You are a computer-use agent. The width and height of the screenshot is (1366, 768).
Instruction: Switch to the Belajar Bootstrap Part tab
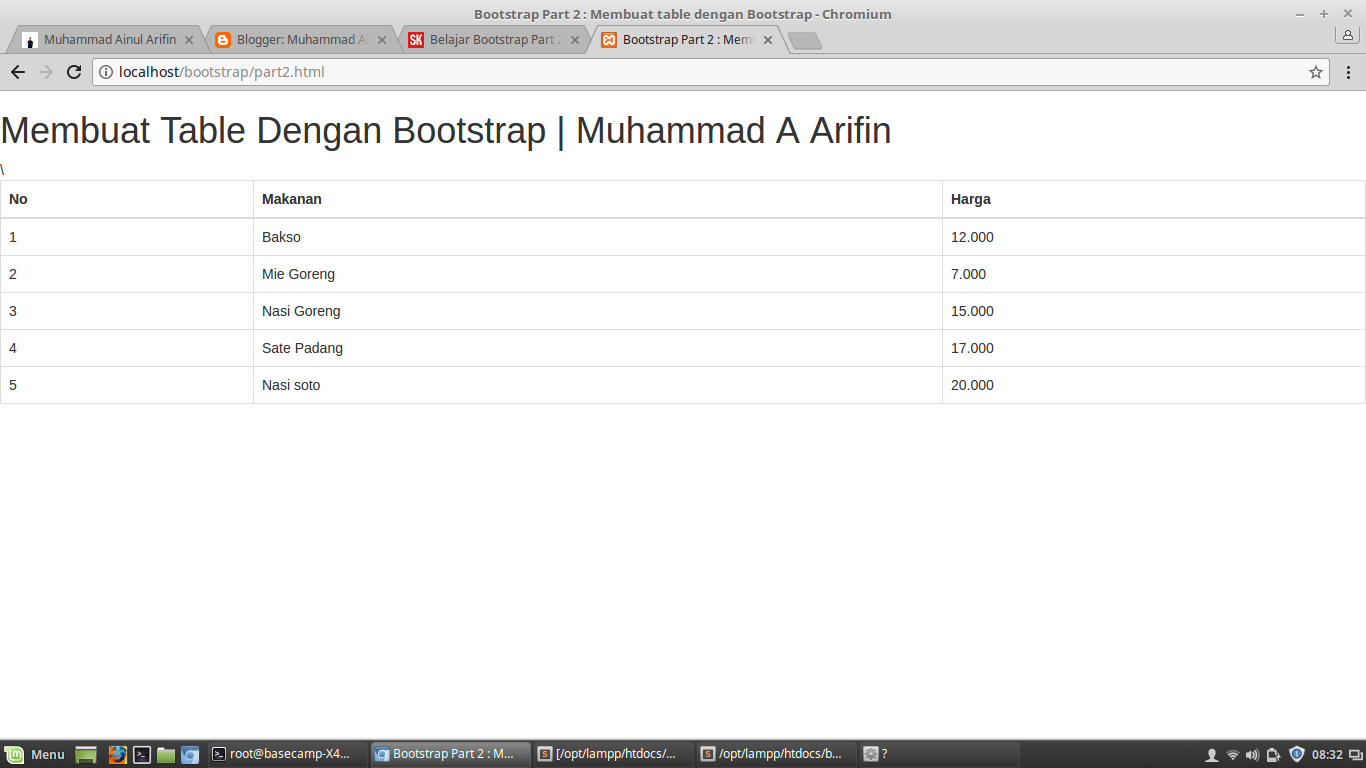coord(490,40)
